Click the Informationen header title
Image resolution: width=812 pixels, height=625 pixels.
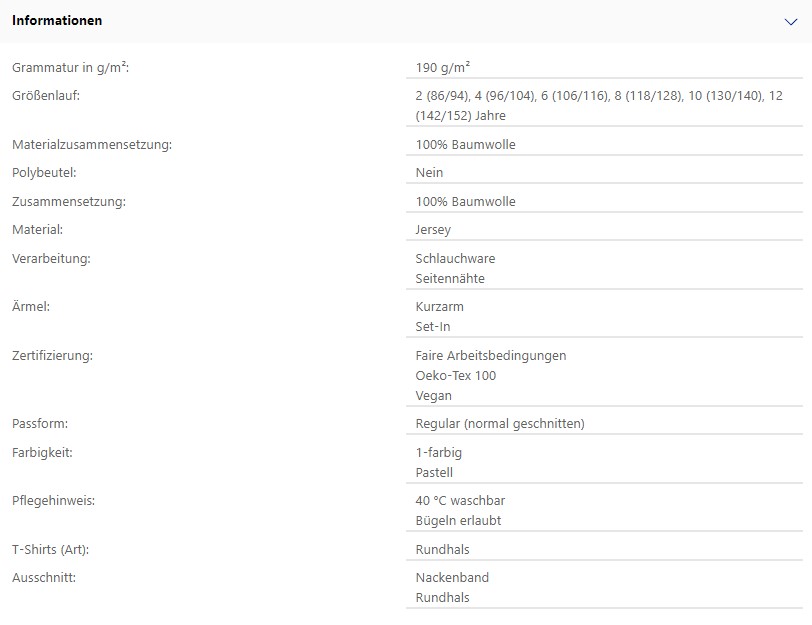[x=57, y=21]
